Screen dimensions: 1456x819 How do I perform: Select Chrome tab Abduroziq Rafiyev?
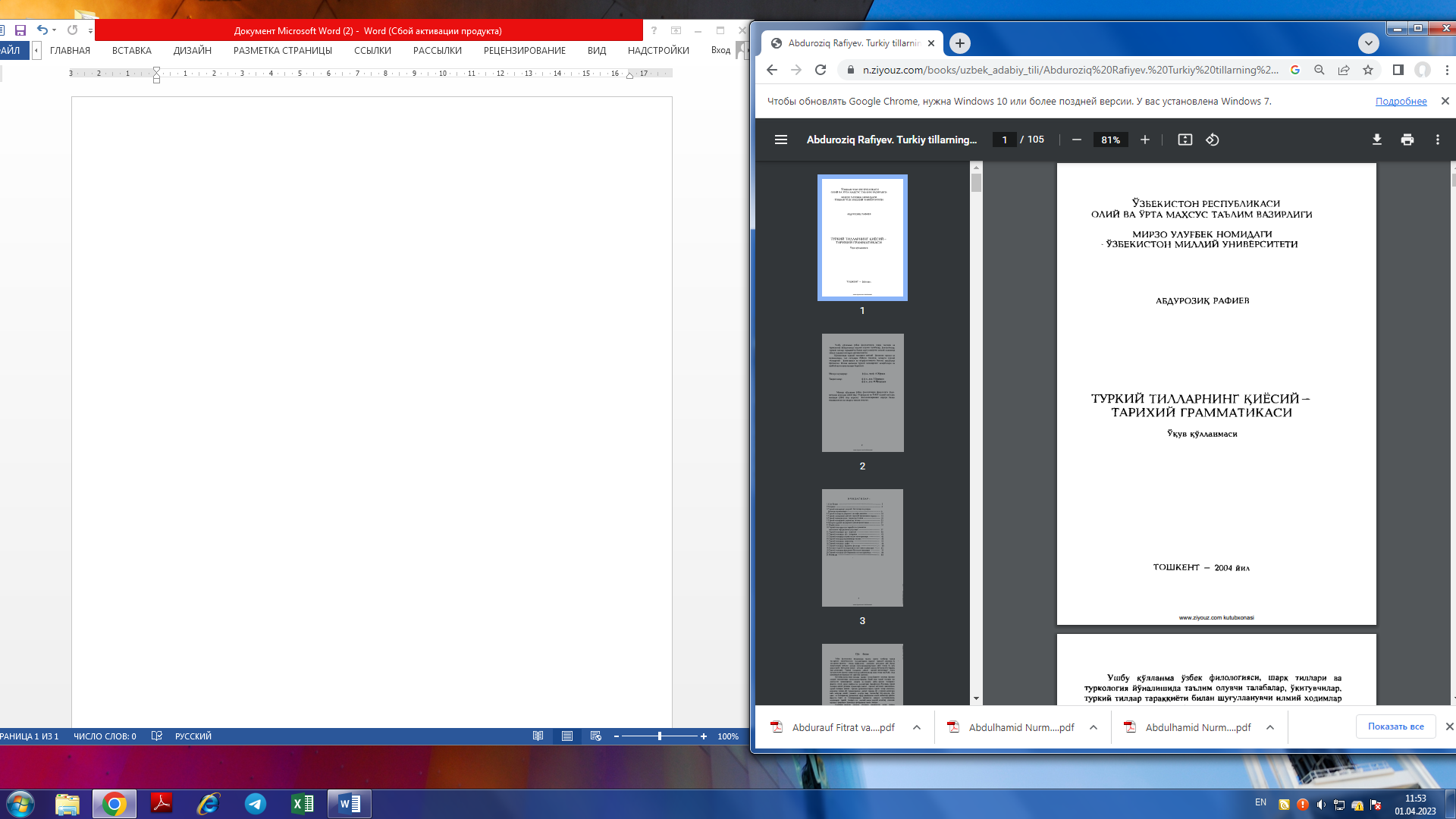(852, 43)
